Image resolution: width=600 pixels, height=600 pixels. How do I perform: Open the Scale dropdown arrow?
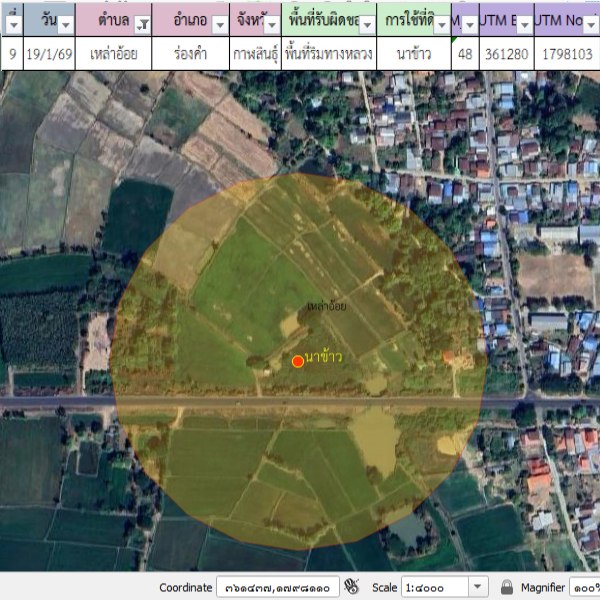pos(476,587)
